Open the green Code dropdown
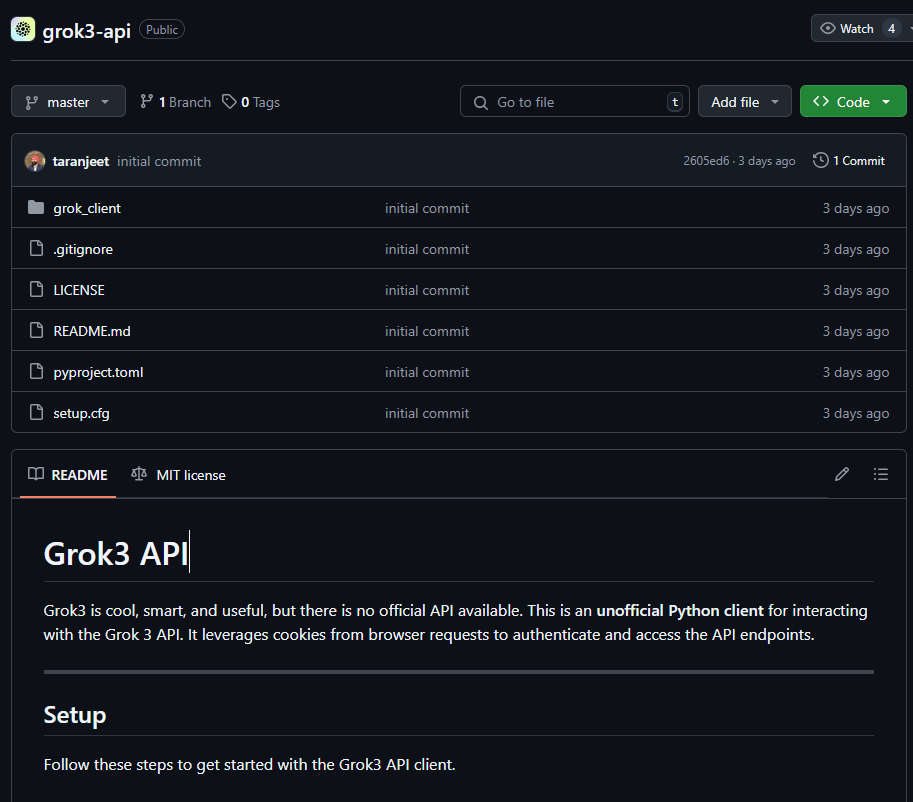Image resolution: width=913 pixels, height=802 pixels. click(852, 102)
